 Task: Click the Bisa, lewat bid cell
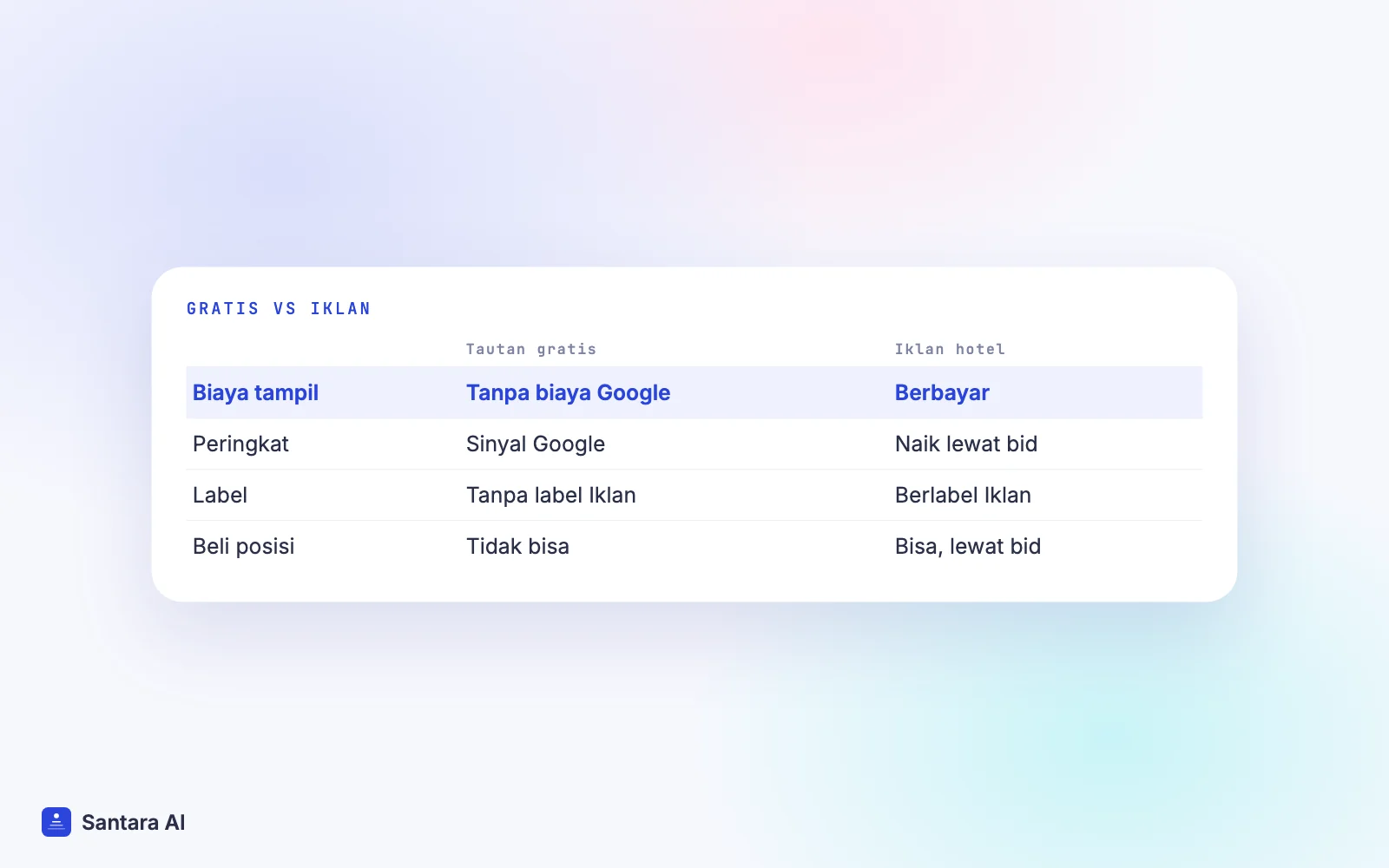968,546
